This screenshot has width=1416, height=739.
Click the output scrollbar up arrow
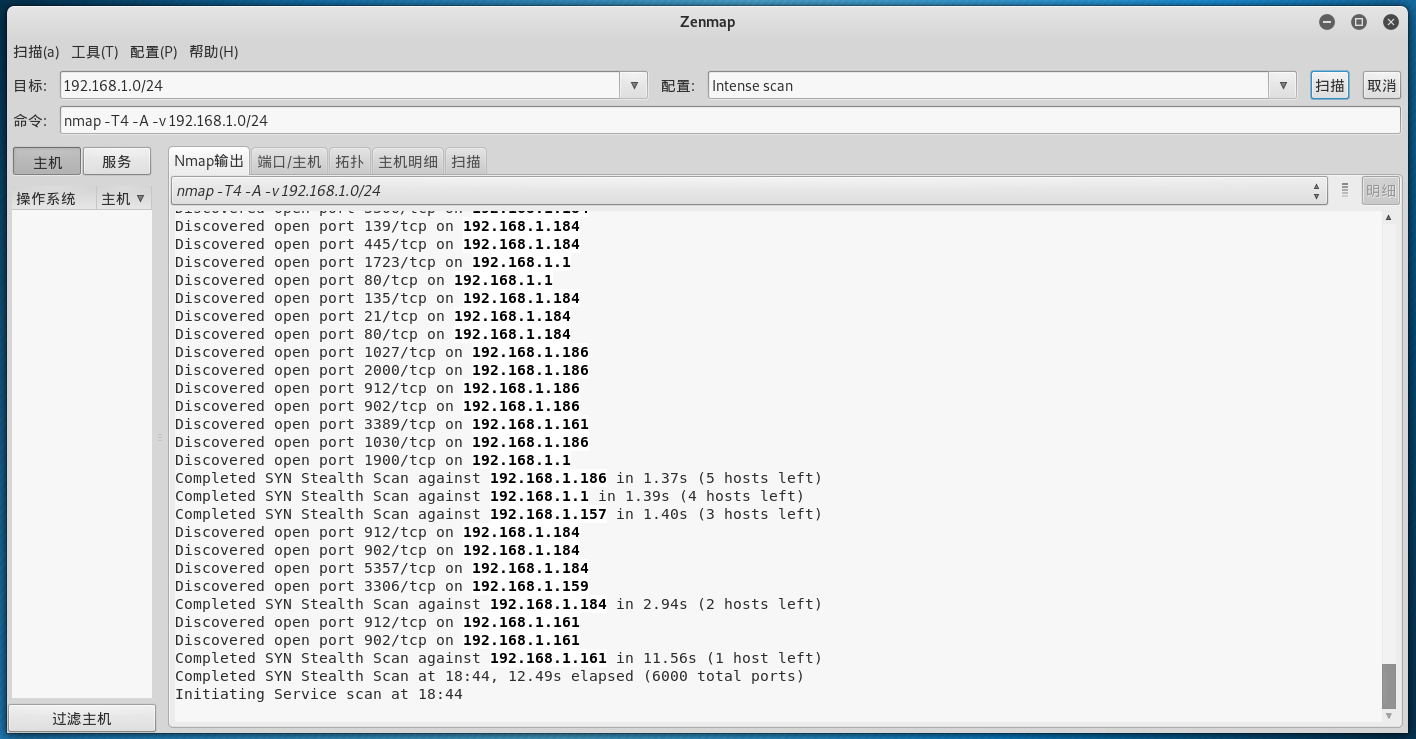[x=1389, y=218]
